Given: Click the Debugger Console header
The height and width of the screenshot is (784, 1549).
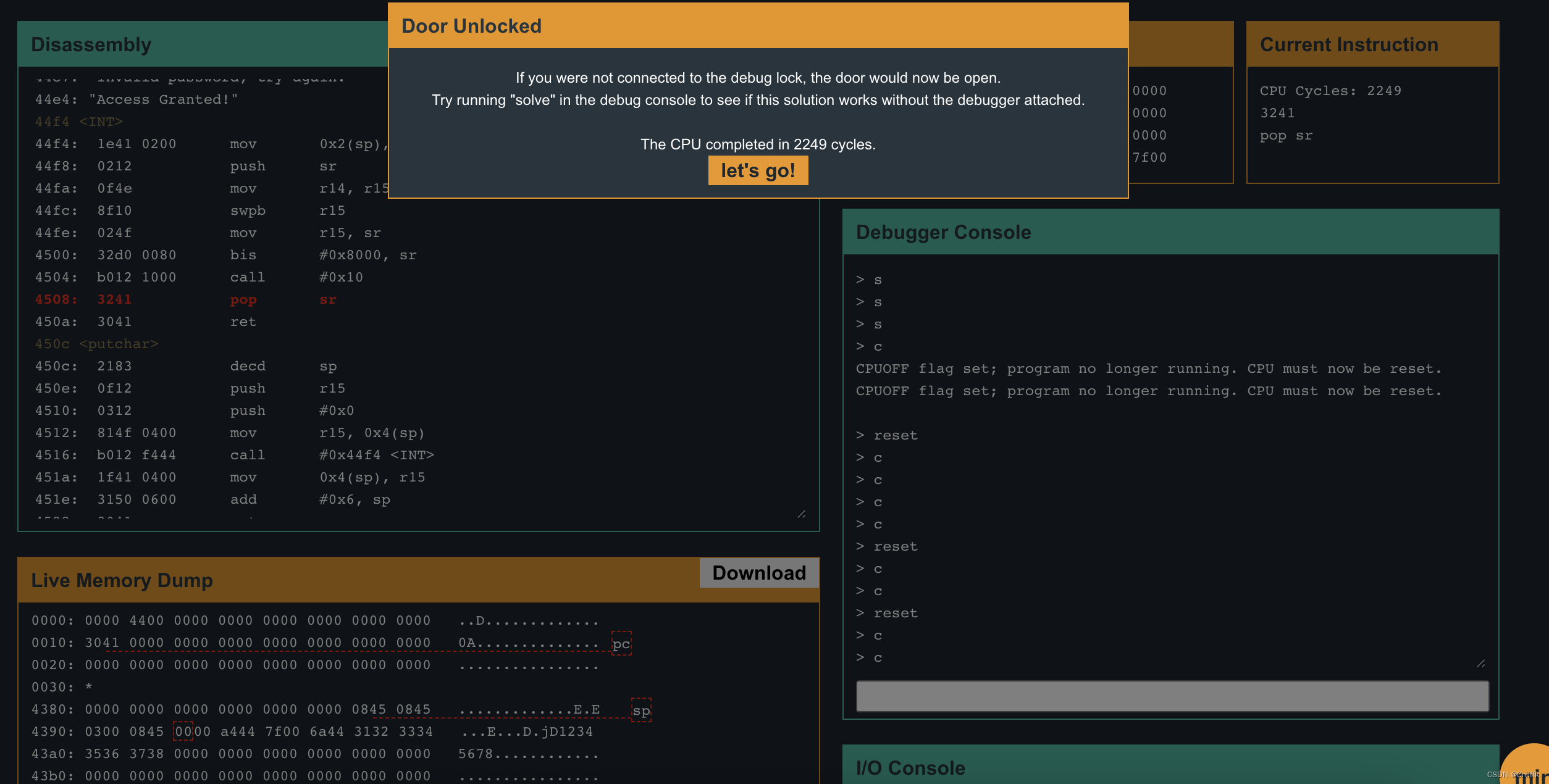Looking at the screenshot, I should pyautogui.click(x=1171, y=232).
